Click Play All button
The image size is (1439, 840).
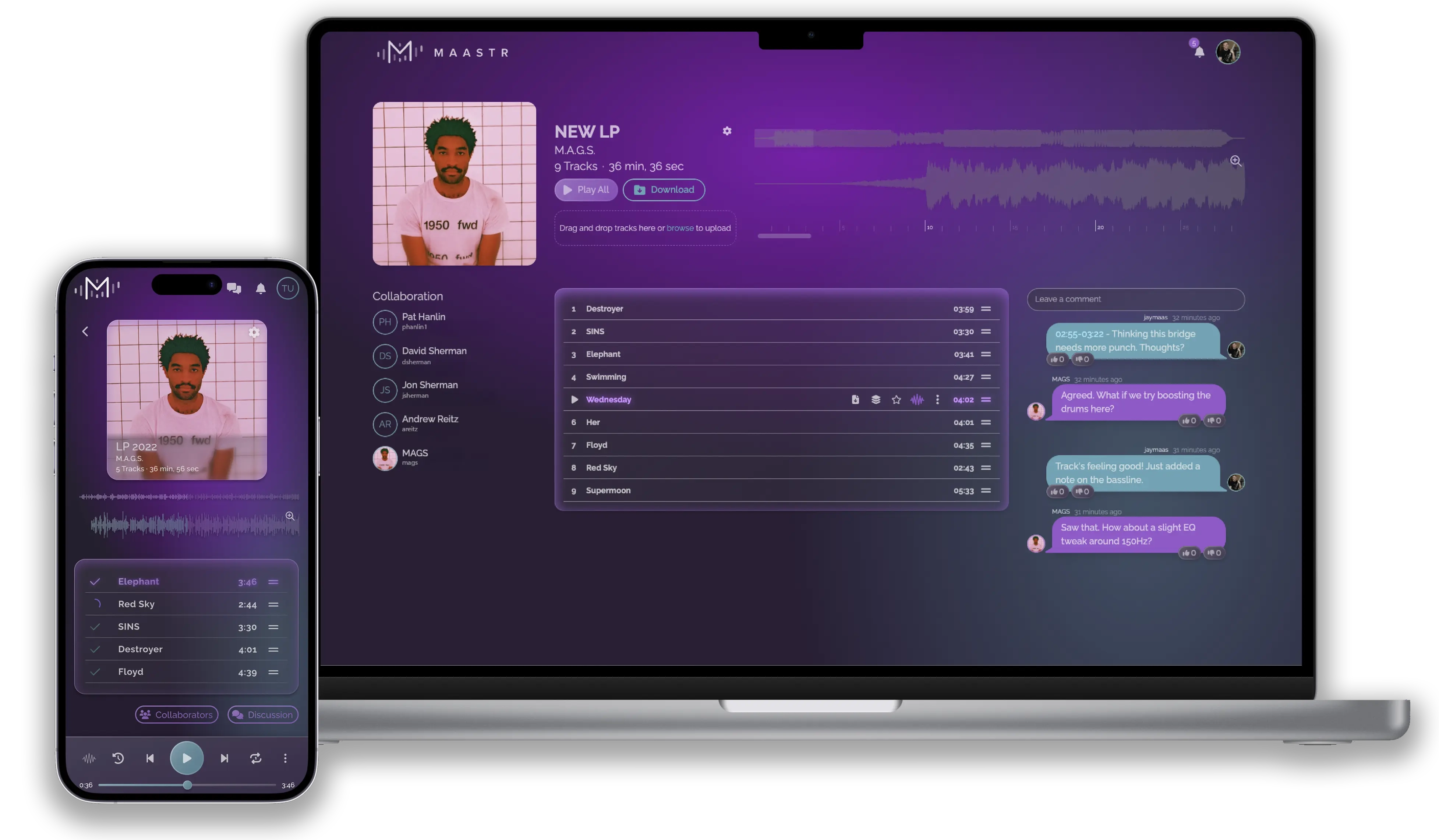tap(586, 189)
